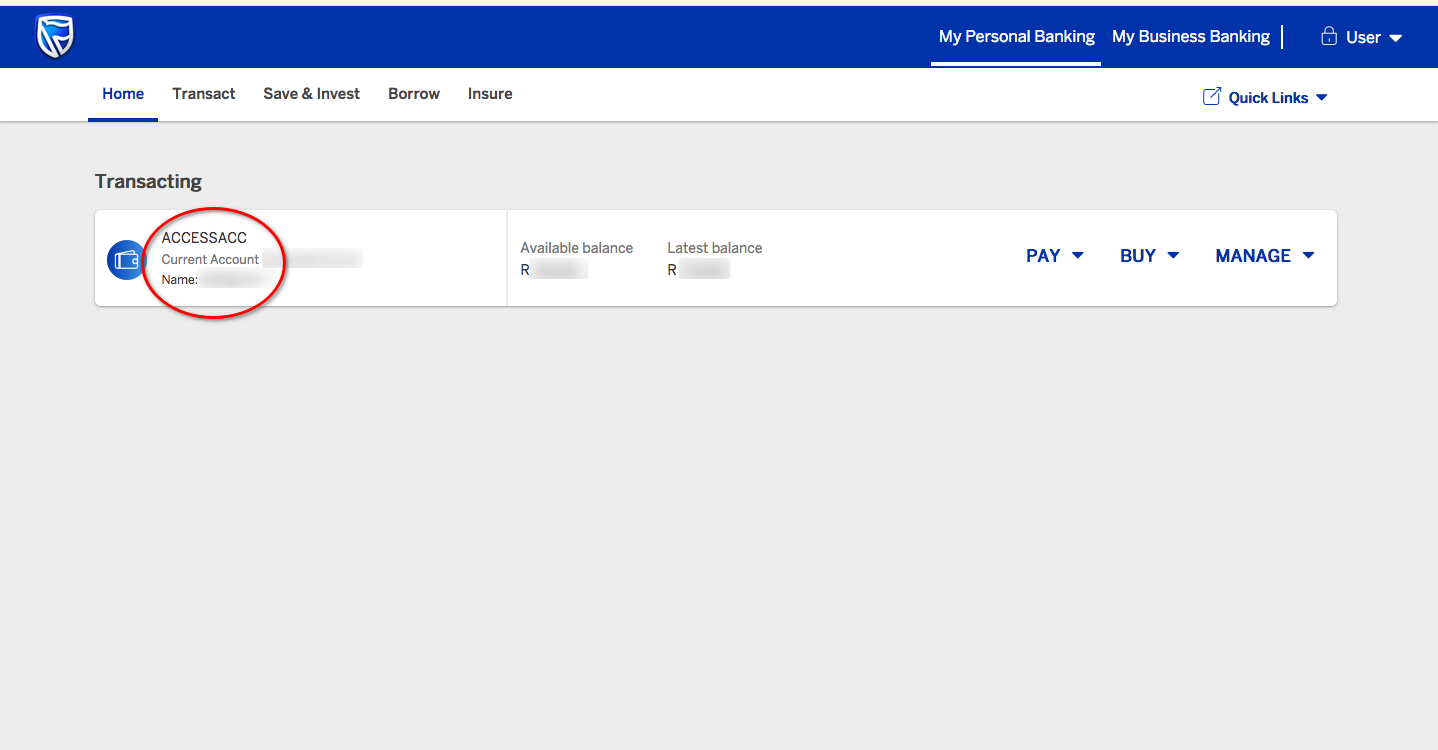This screenshot has width=1438, height=750.
Task: Switch to My Personal Banking
Action: click(x=1016, y=37)
